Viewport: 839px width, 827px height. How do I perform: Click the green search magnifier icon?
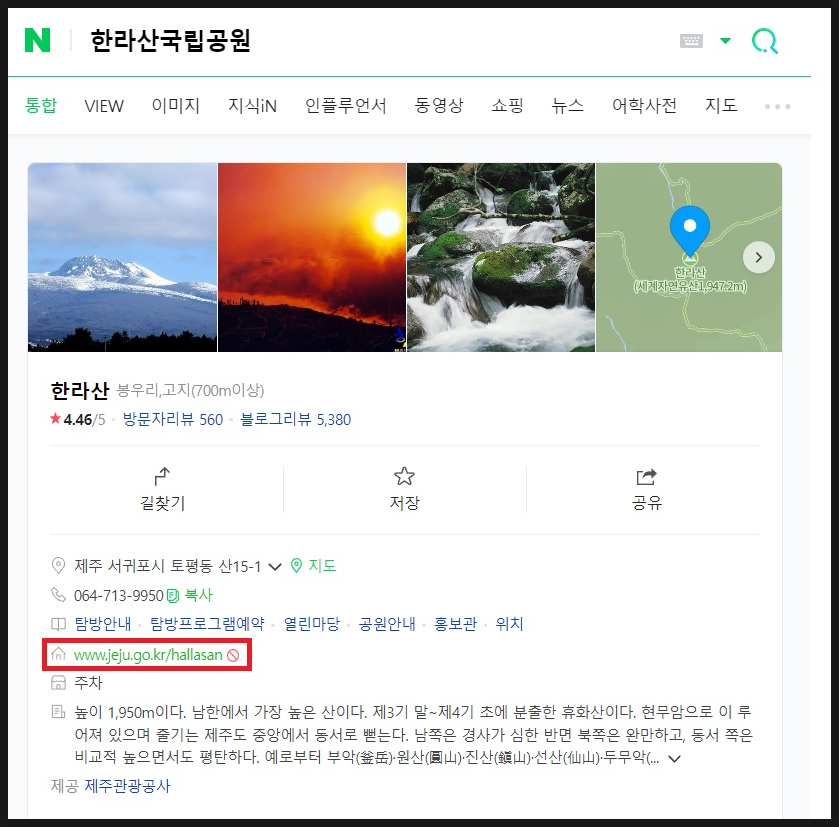(x=765, y=41)
